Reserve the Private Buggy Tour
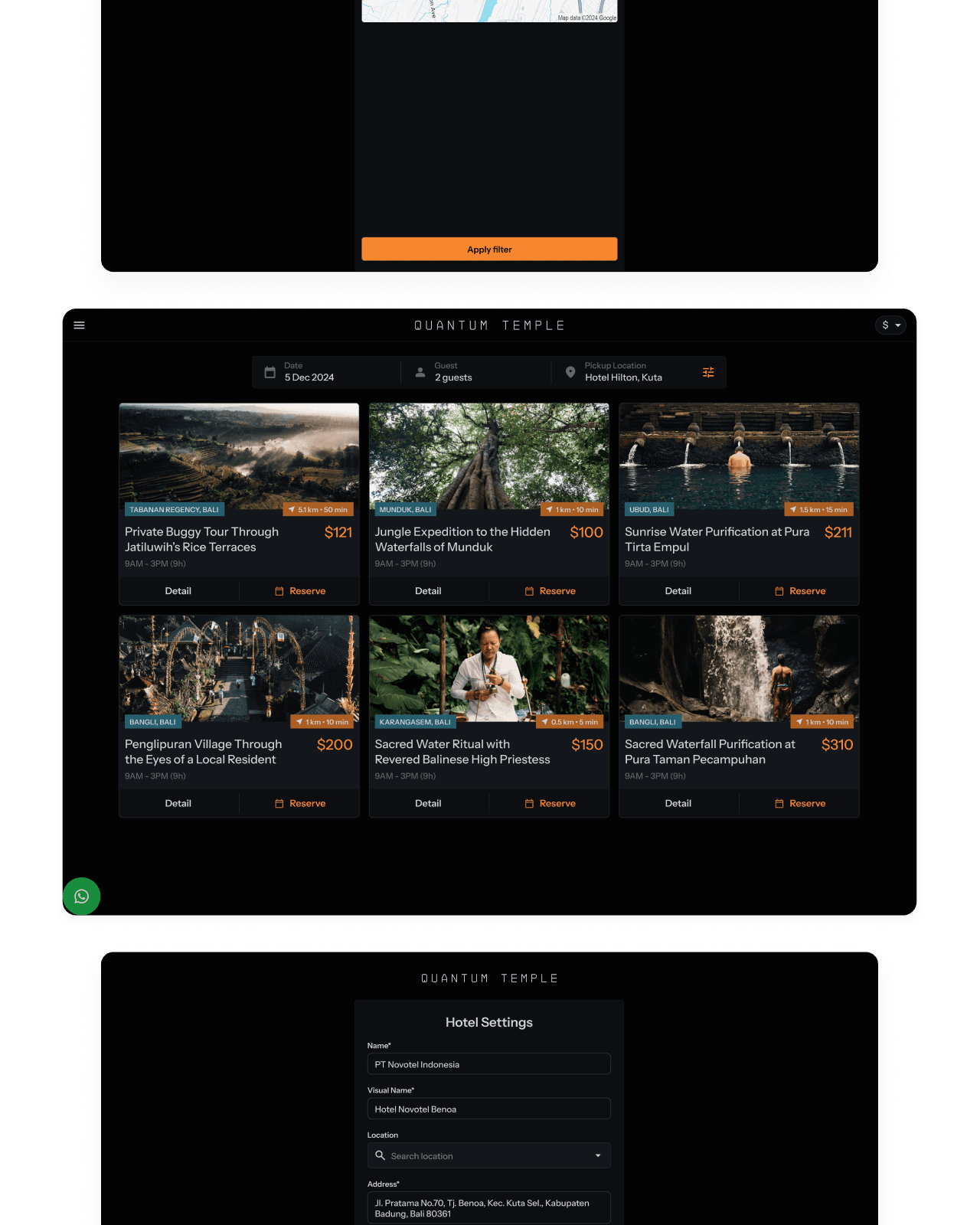Image resolution: width=980 pixels, height=1225 pixels. point(300,591)
